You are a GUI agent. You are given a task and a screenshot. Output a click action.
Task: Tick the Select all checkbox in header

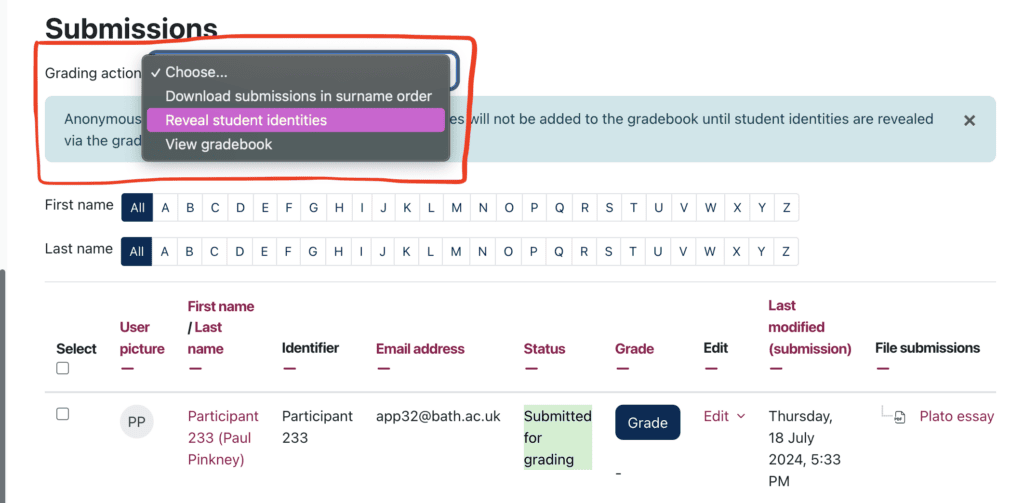63,368
